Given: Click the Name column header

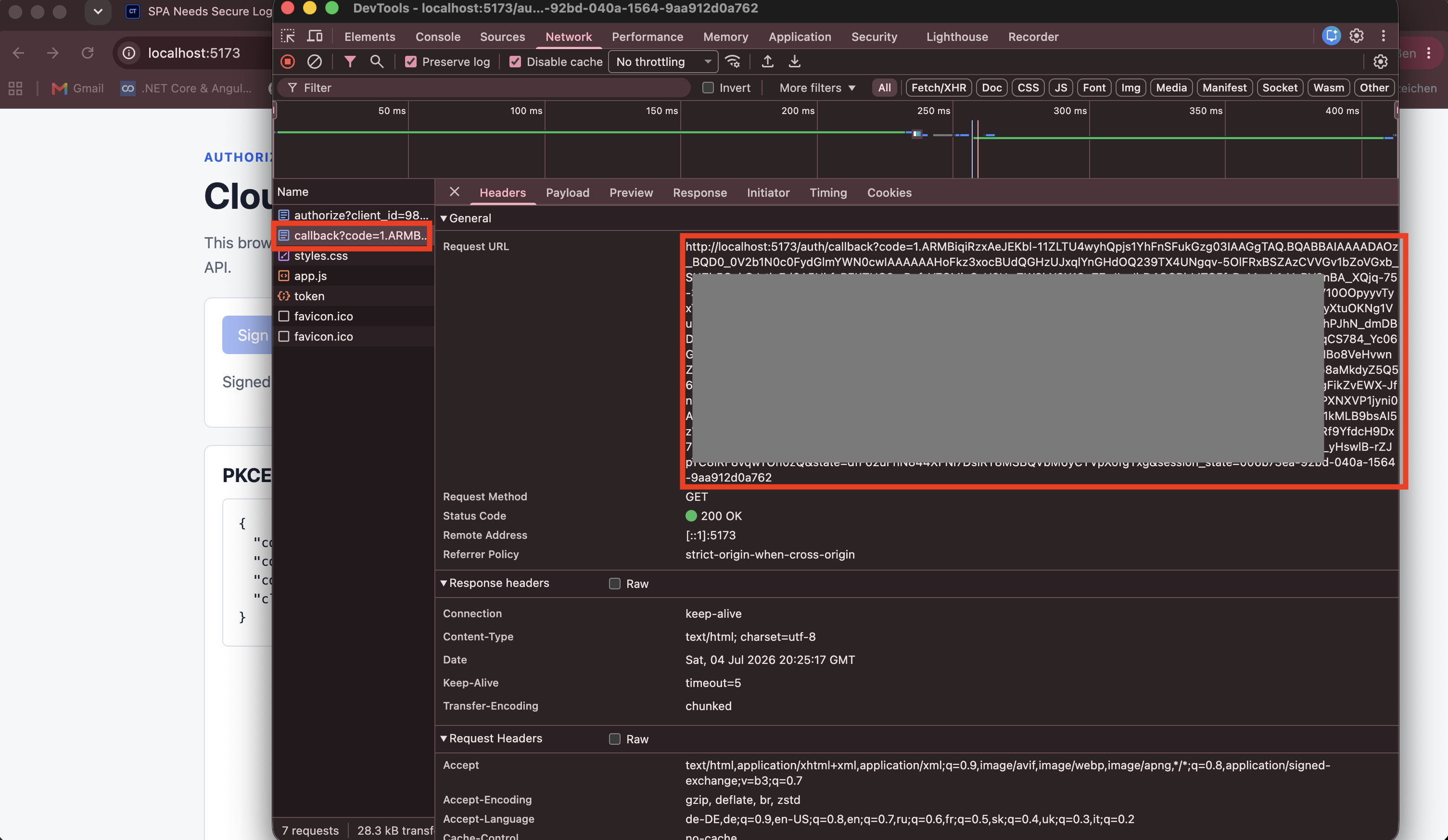Looking at the screenshot, I should point(354,192).
